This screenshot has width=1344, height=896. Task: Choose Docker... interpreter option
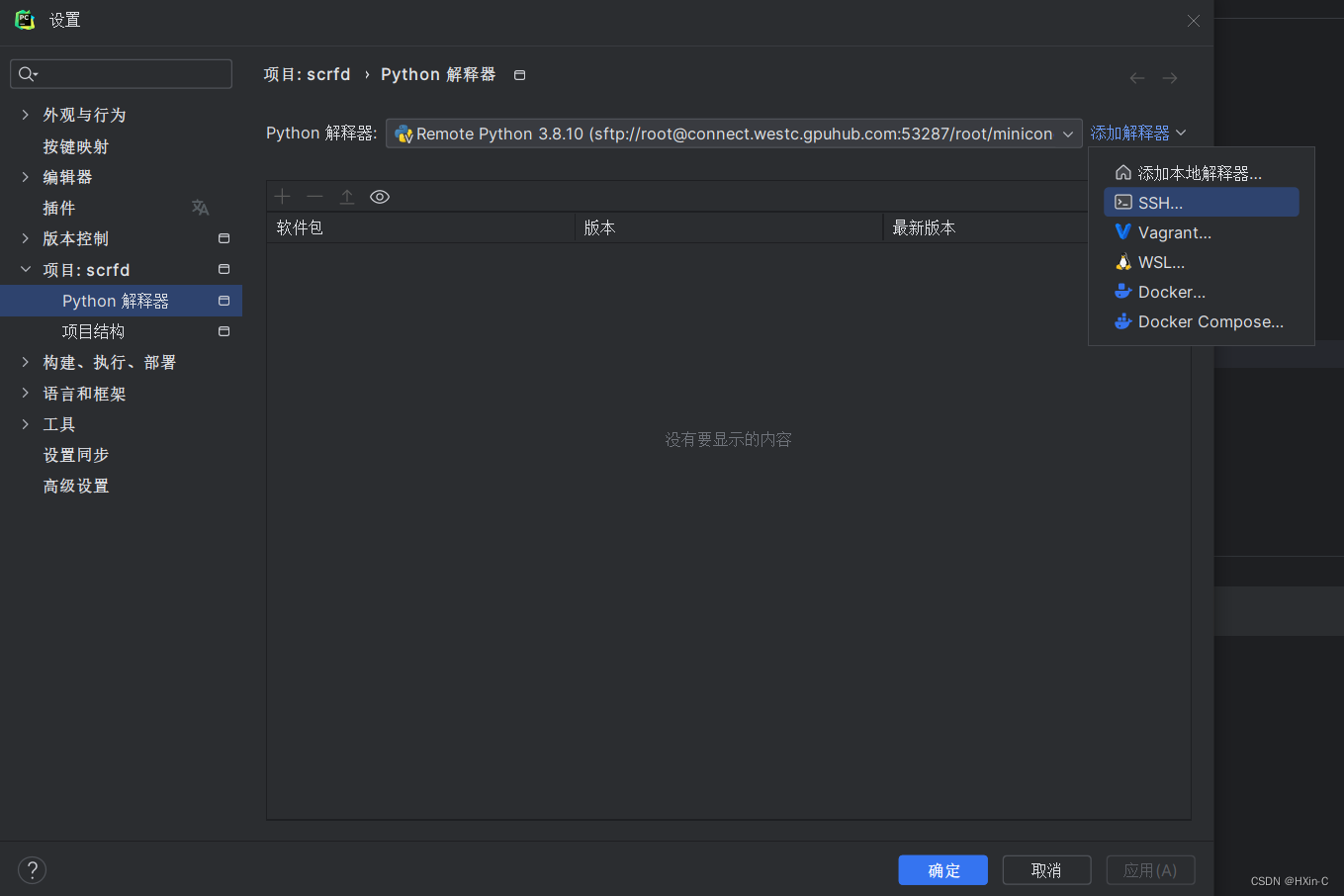1201,292
